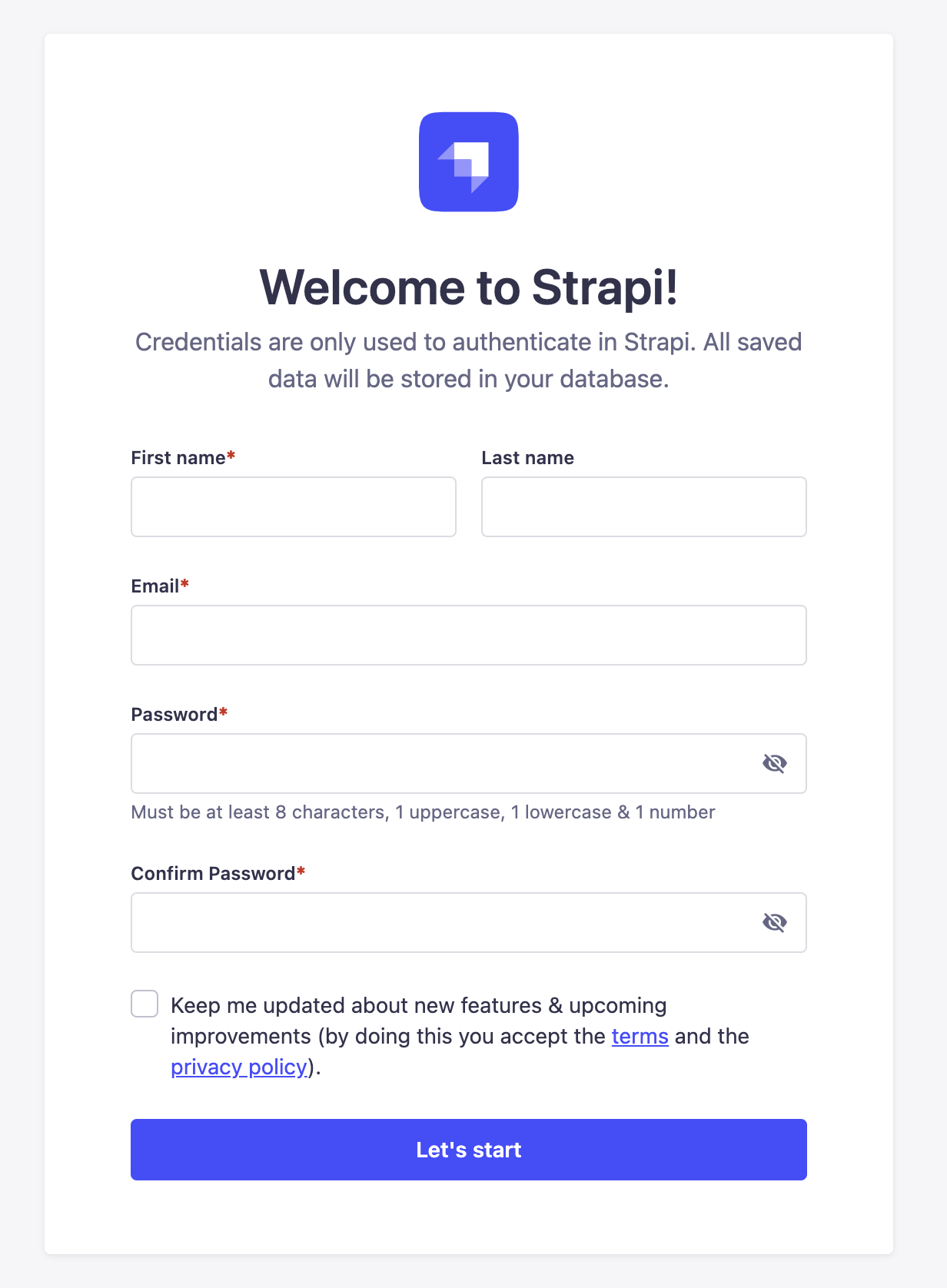Toggle visibility of the Confirm Password field
Image resolution: width=947 pixels, height=1288 pixels.
(x=774, y=922)
